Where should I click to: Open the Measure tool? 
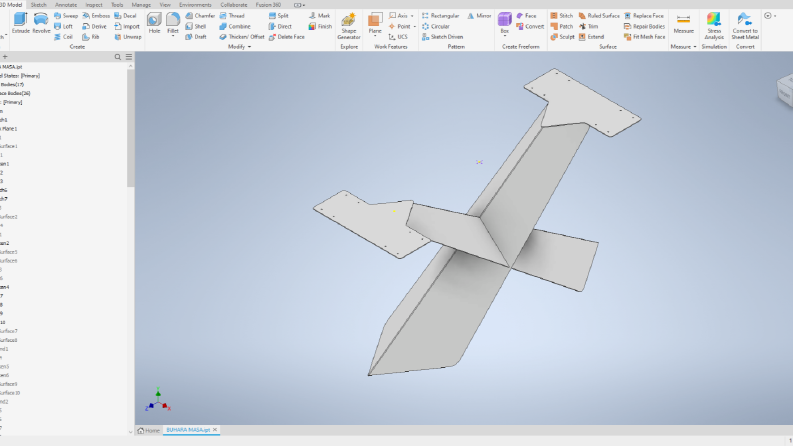pyautogui.click(x=683, y=23)
